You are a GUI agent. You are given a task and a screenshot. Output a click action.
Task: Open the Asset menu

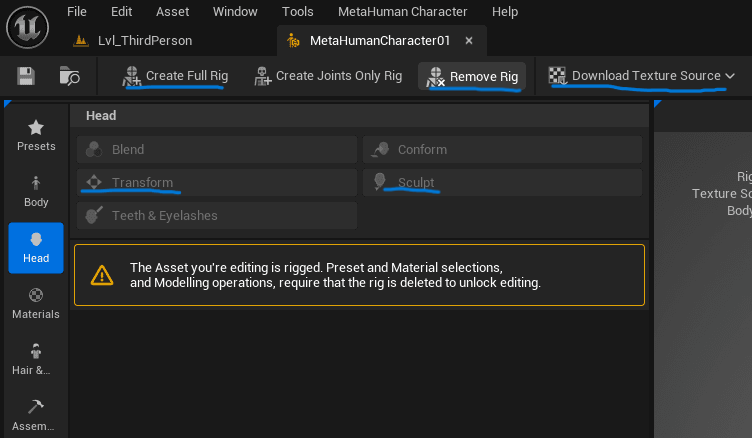[172, 12]
